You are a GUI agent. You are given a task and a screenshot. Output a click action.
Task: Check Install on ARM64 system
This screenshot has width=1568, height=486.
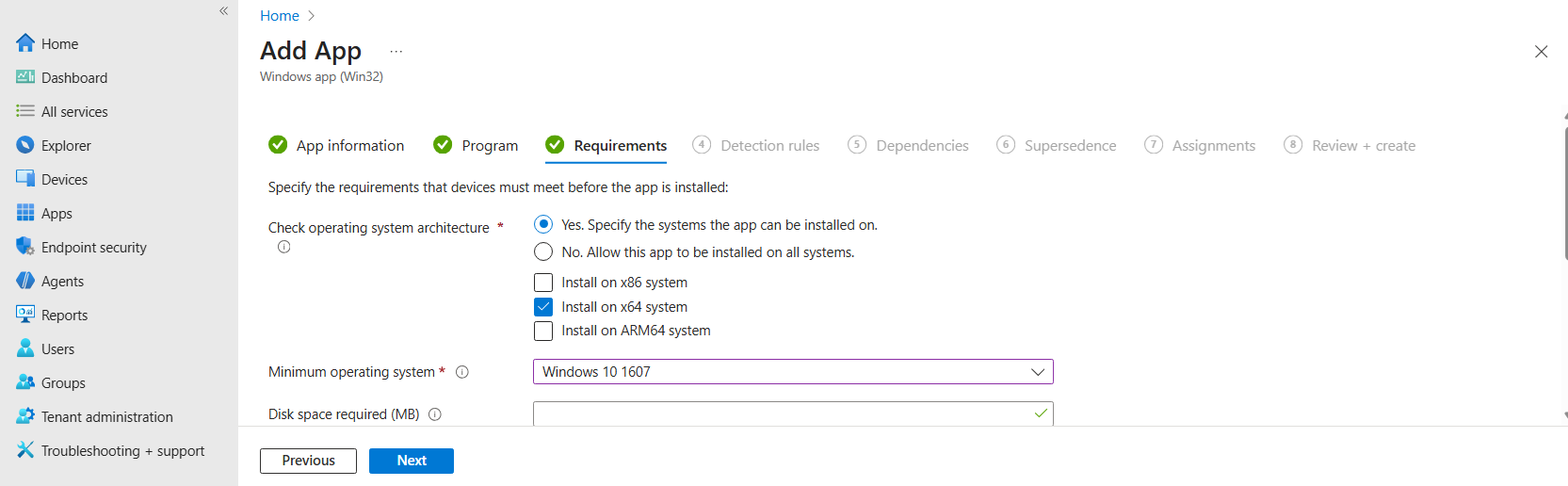coord(543,331)
